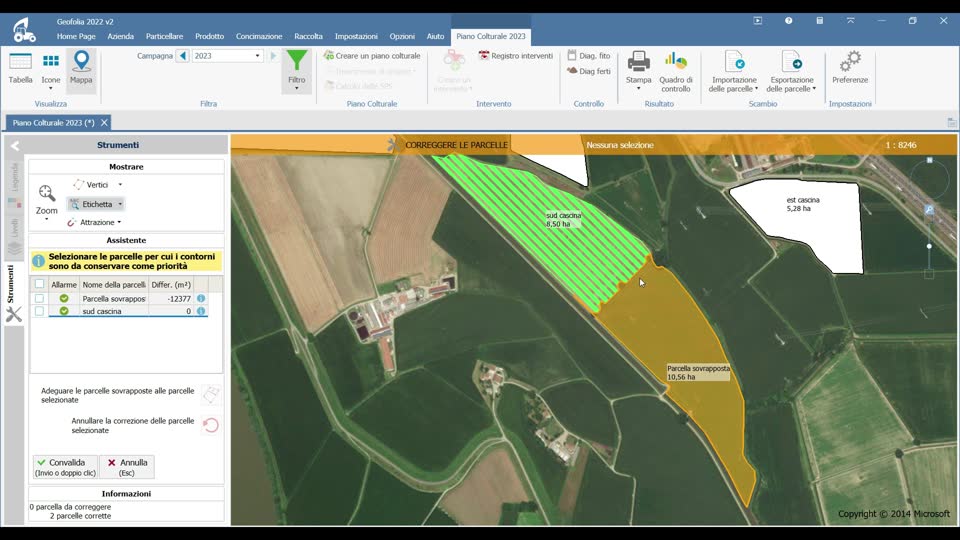Image resolution: width=960 pixels, height=540 pixels.
Task: Click the compass north marker
Action: [x=929, y=160]
